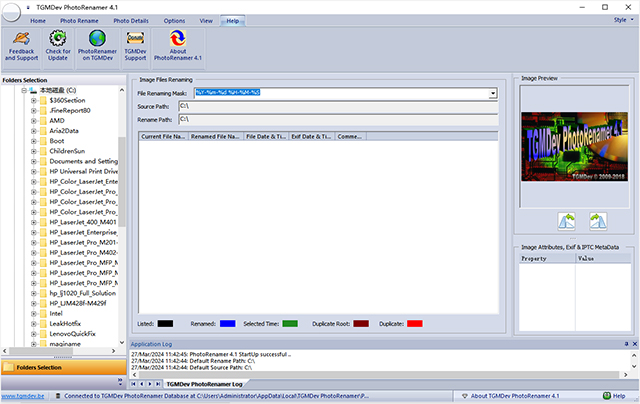Open Feedback and Support
Image resolution: width=640 pixels, height=404 pixels.
coord(21,46)
